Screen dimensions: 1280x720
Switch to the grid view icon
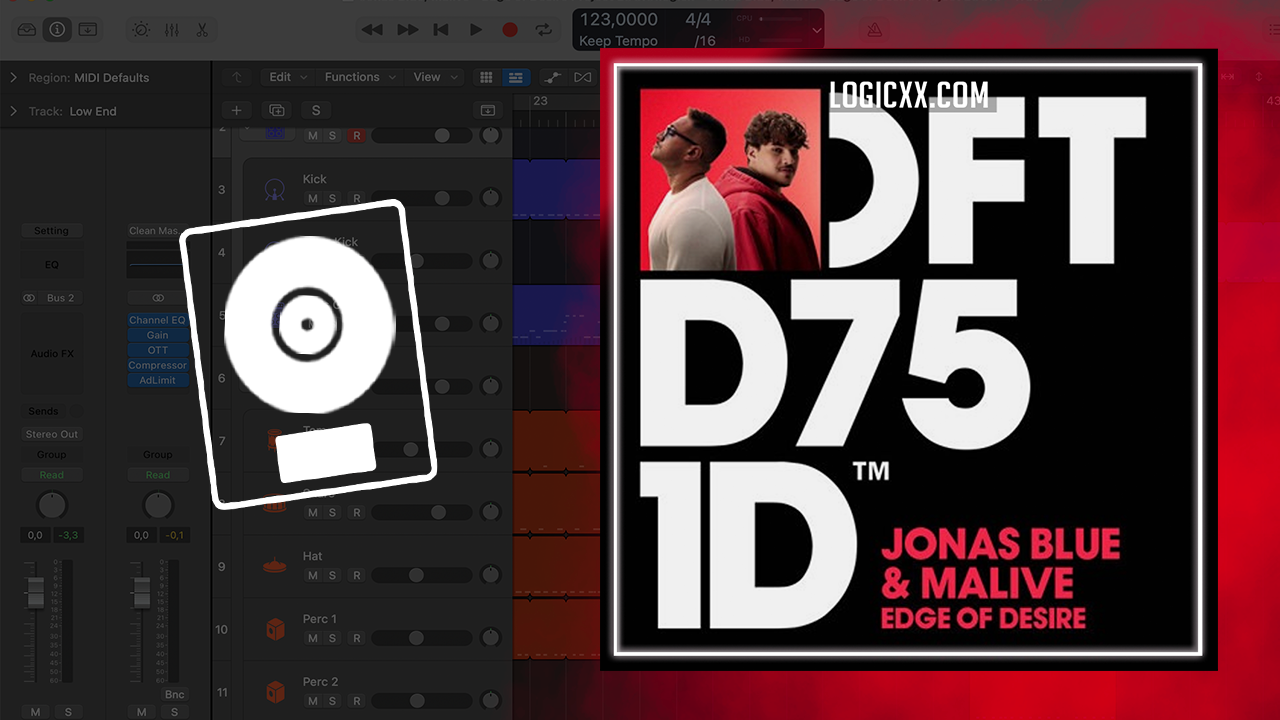click(487, 77)
